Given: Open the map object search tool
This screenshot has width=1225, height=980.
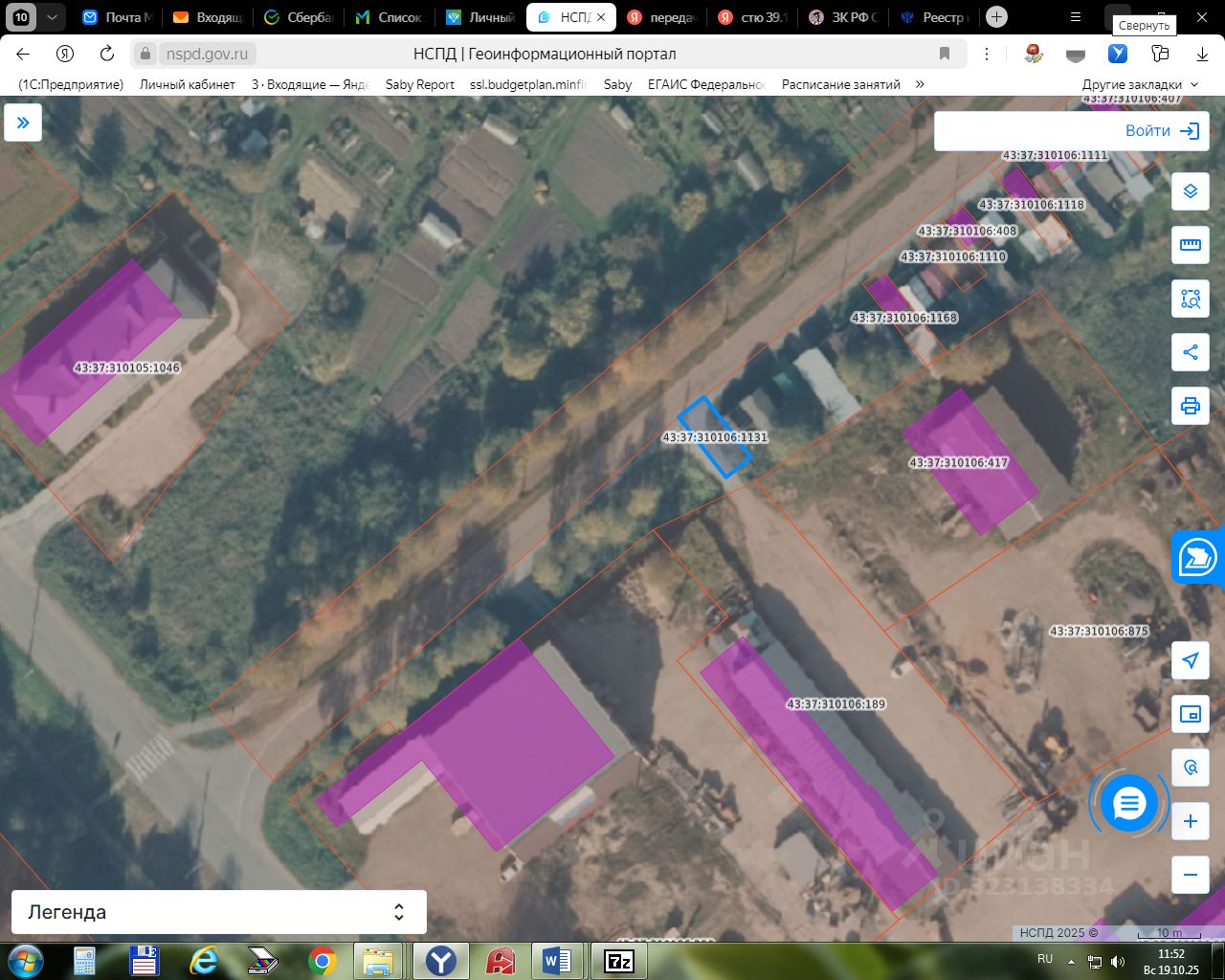Looking at the screenshot, I should [x=1191, y=768].
